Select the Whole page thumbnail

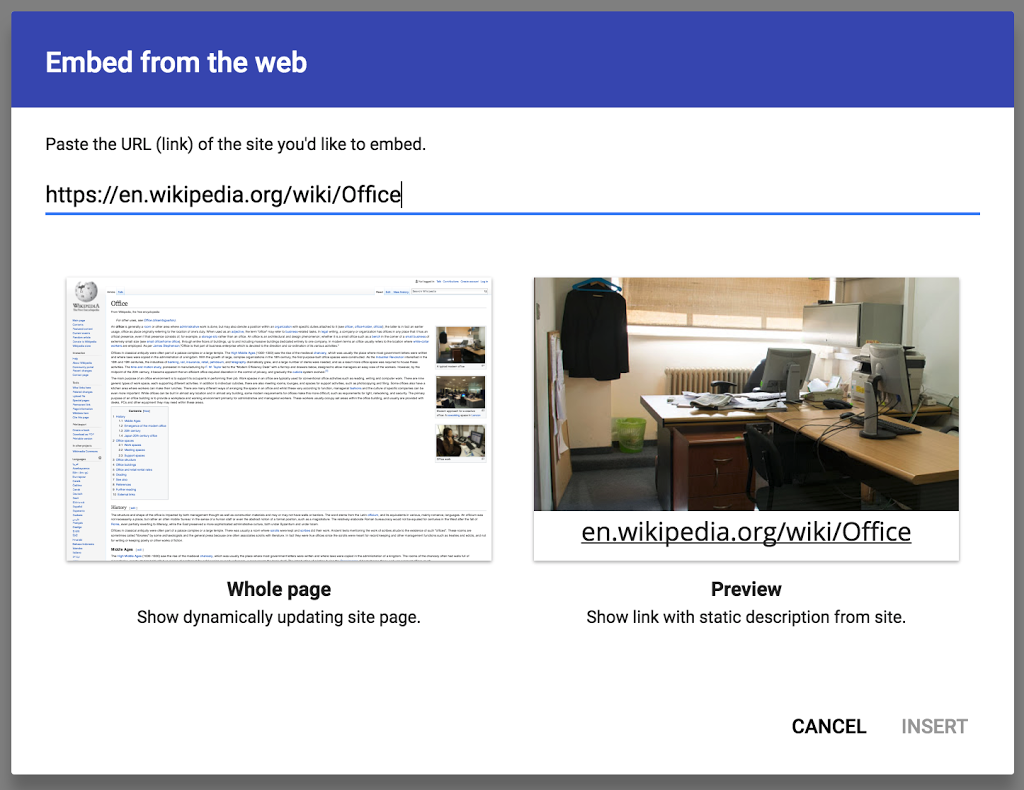click(279, 419)
